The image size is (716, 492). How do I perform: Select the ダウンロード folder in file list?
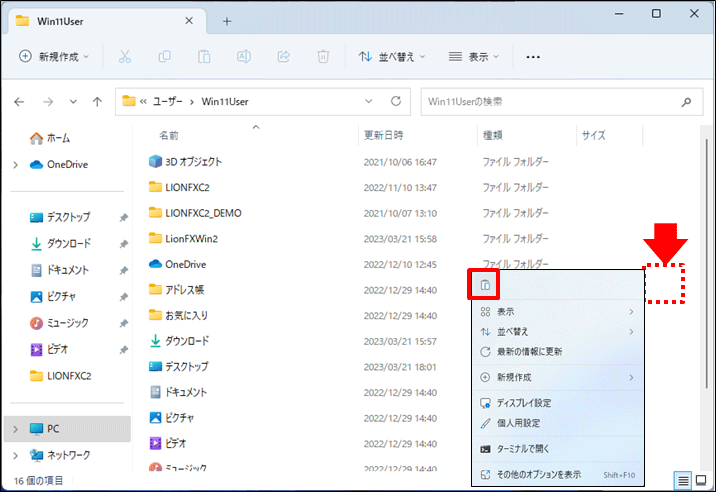click(179, 341)
